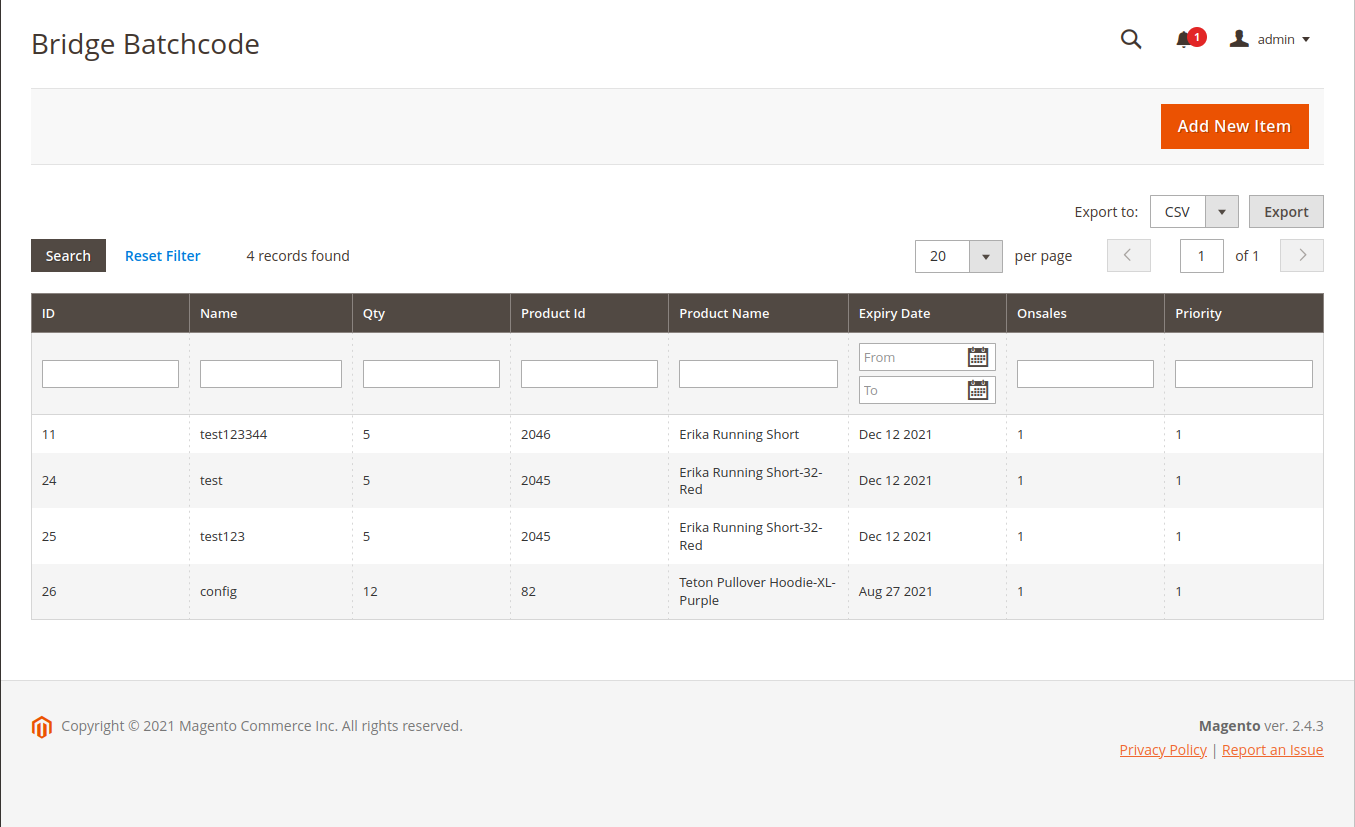This screenshot has height=827, width=1355.
Task: Click the magnifying glass search icon
Action: point(1131,40)
